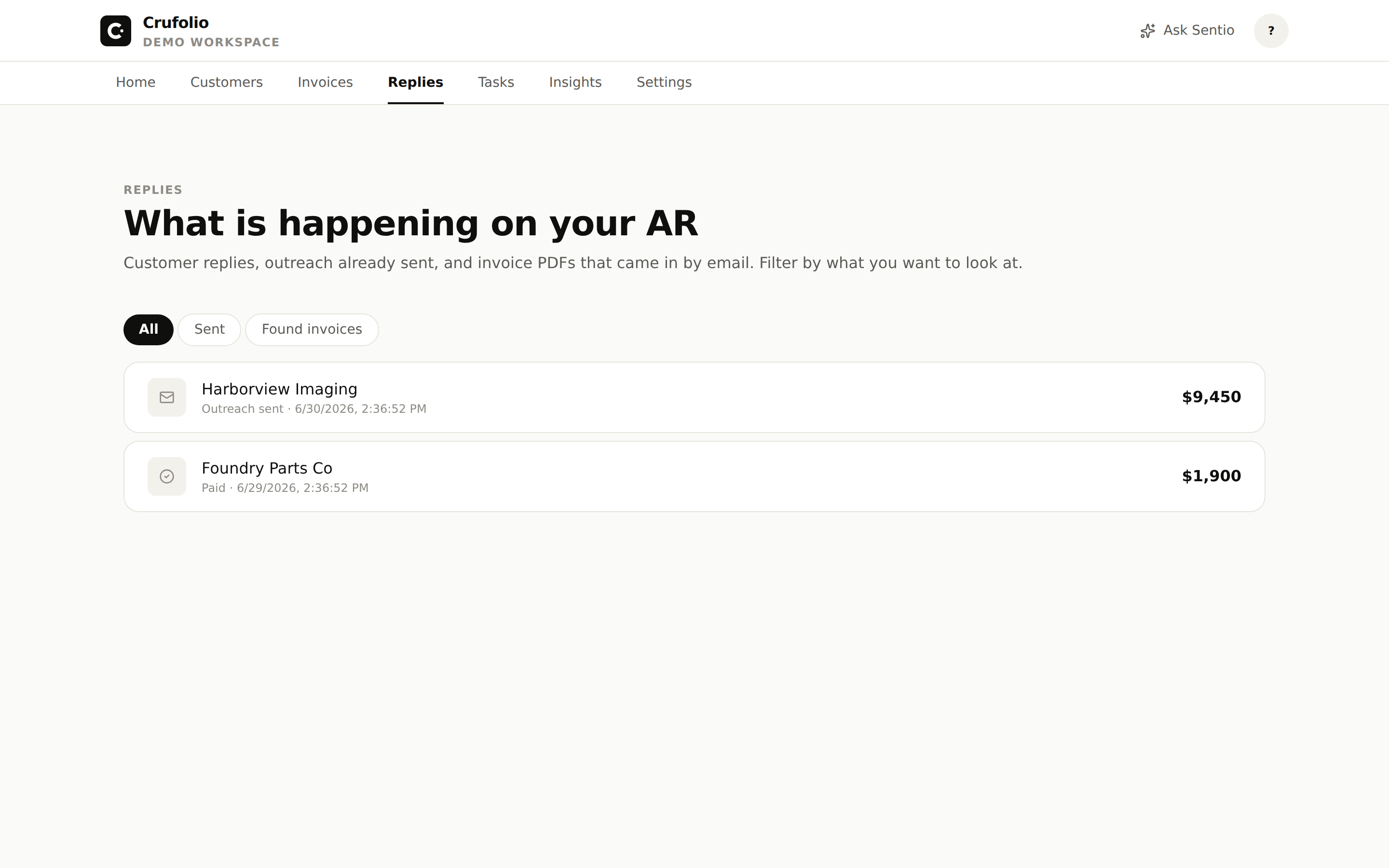
Task: Open the Settings tab
Action: coord(664,82)
